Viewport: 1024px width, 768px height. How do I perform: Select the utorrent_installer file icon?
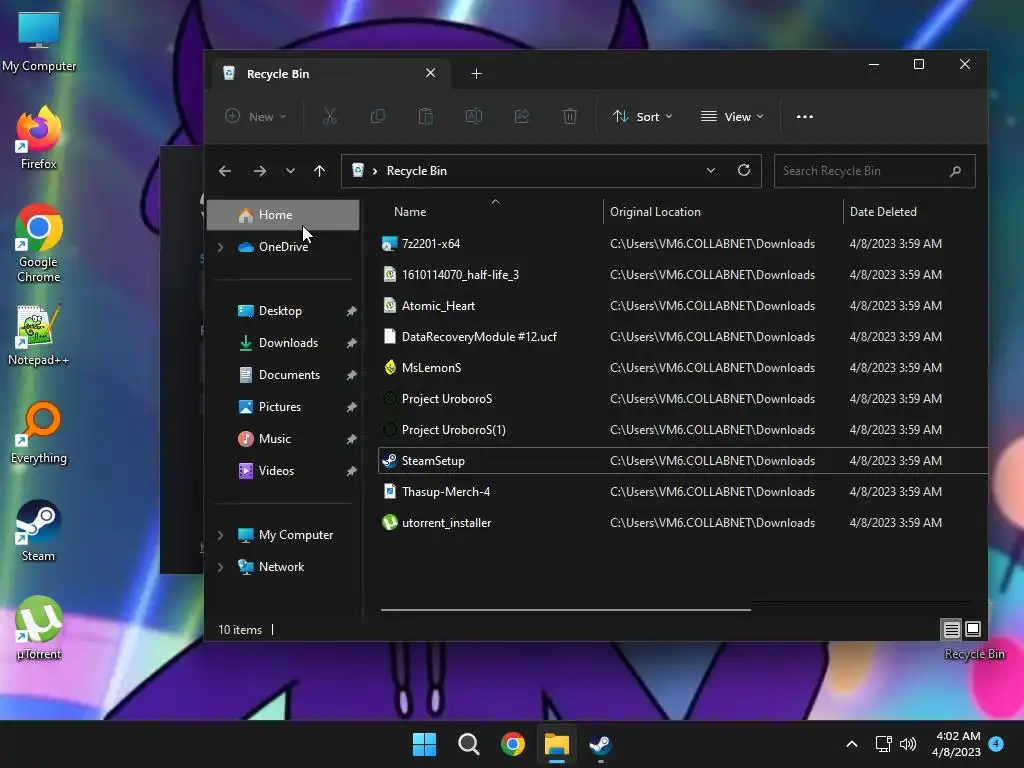(x=389, y=522)
